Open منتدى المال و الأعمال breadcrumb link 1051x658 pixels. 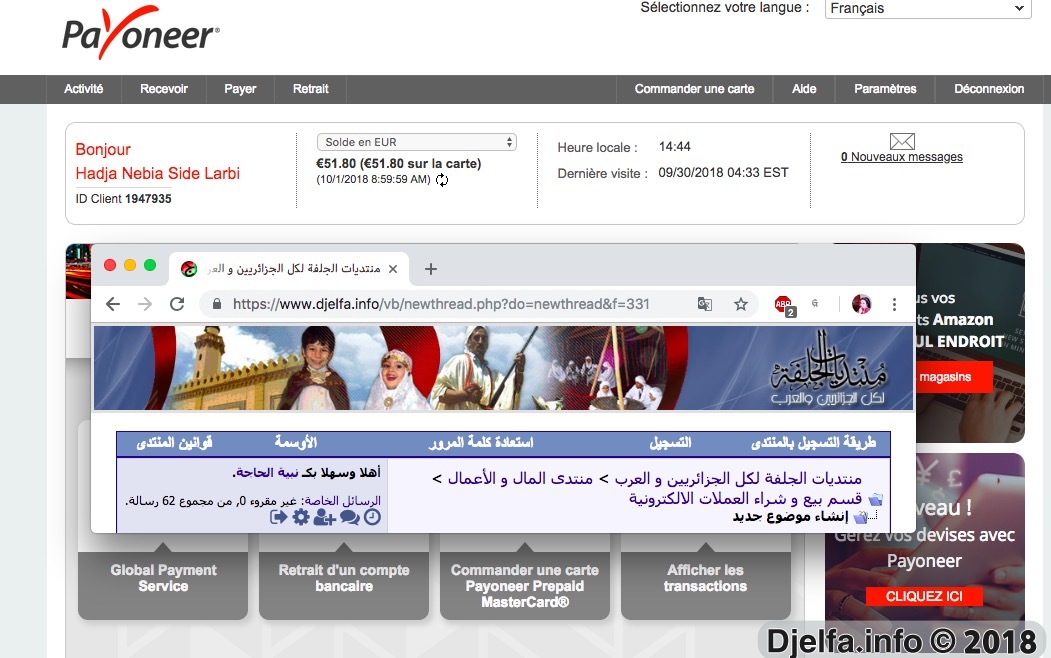click(519, 478)
